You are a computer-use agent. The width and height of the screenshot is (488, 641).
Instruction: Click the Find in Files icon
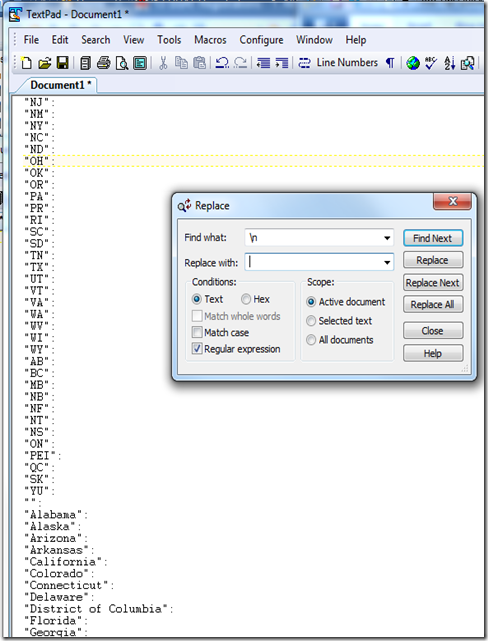pos(467,63)
